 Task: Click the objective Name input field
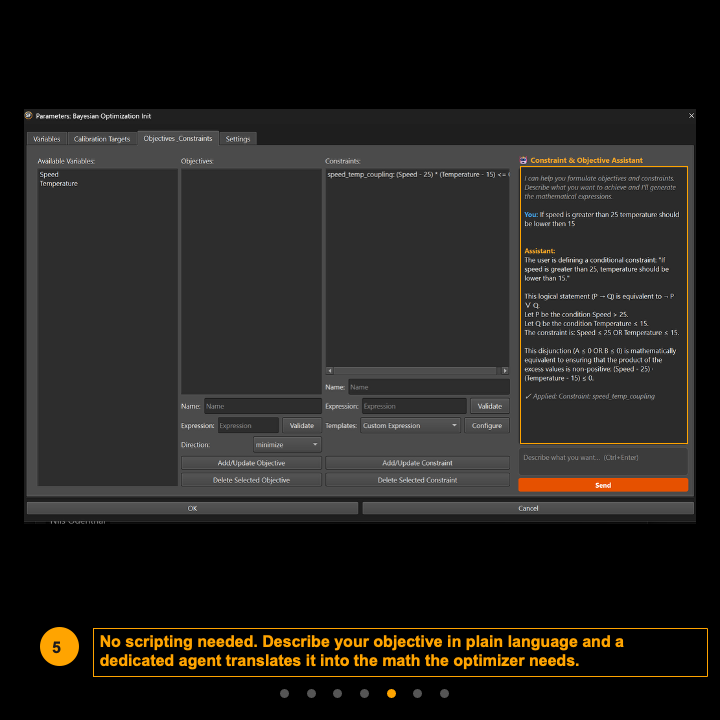coord(262,406)
